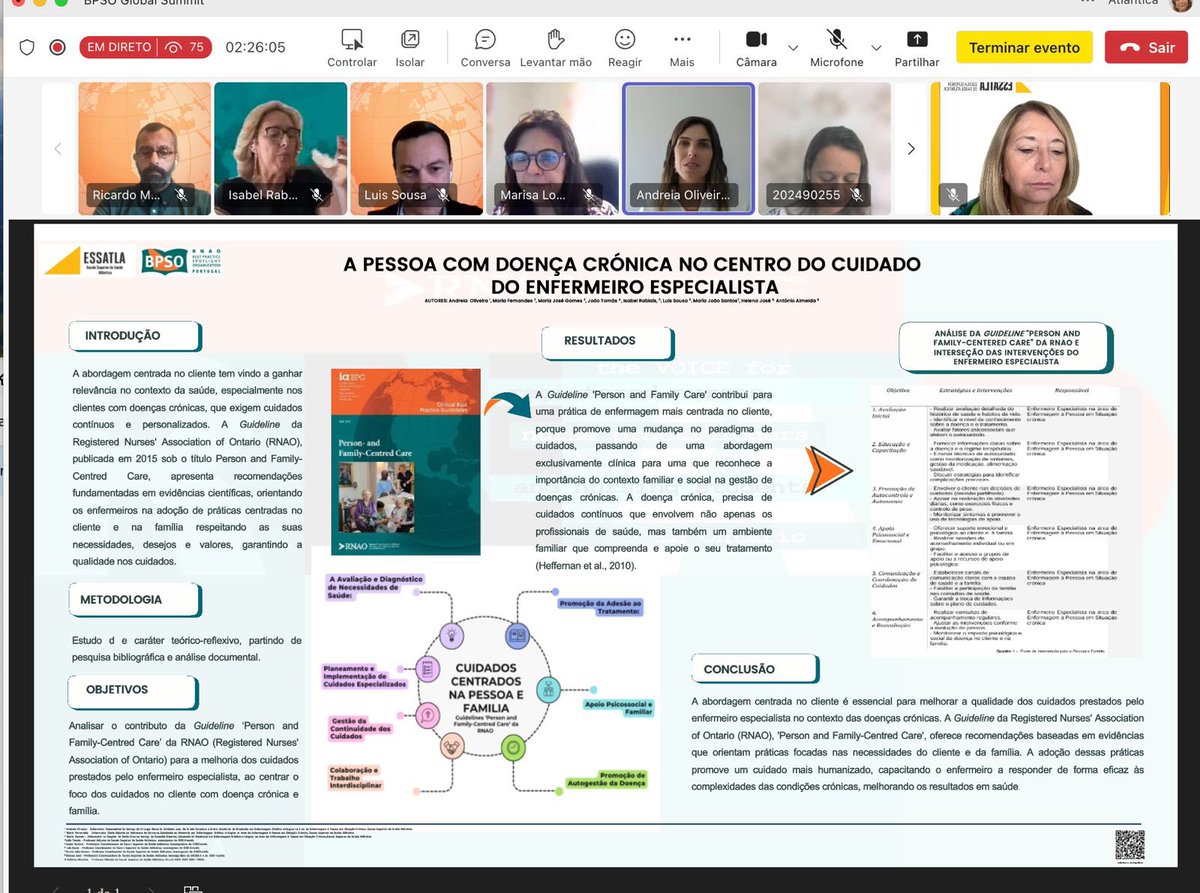Click the Person- and Family-Centred Care cover image
This screenshot has width=1200, height=893.
[x=406, y=462]
